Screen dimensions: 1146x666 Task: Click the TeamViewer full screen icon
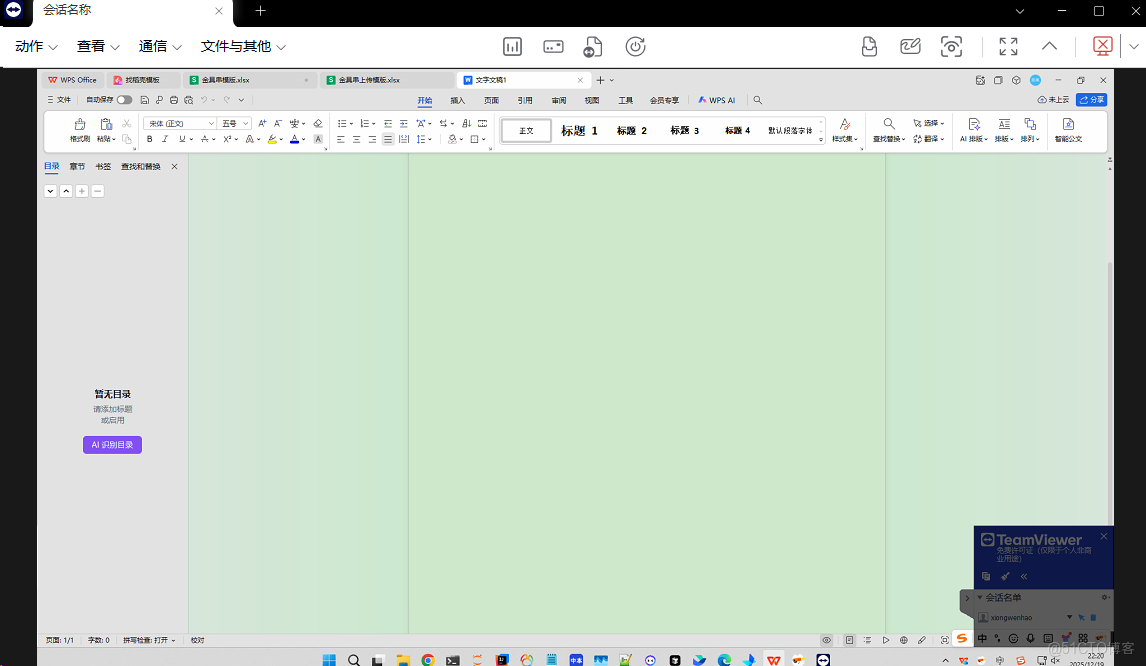point(1008,46)
